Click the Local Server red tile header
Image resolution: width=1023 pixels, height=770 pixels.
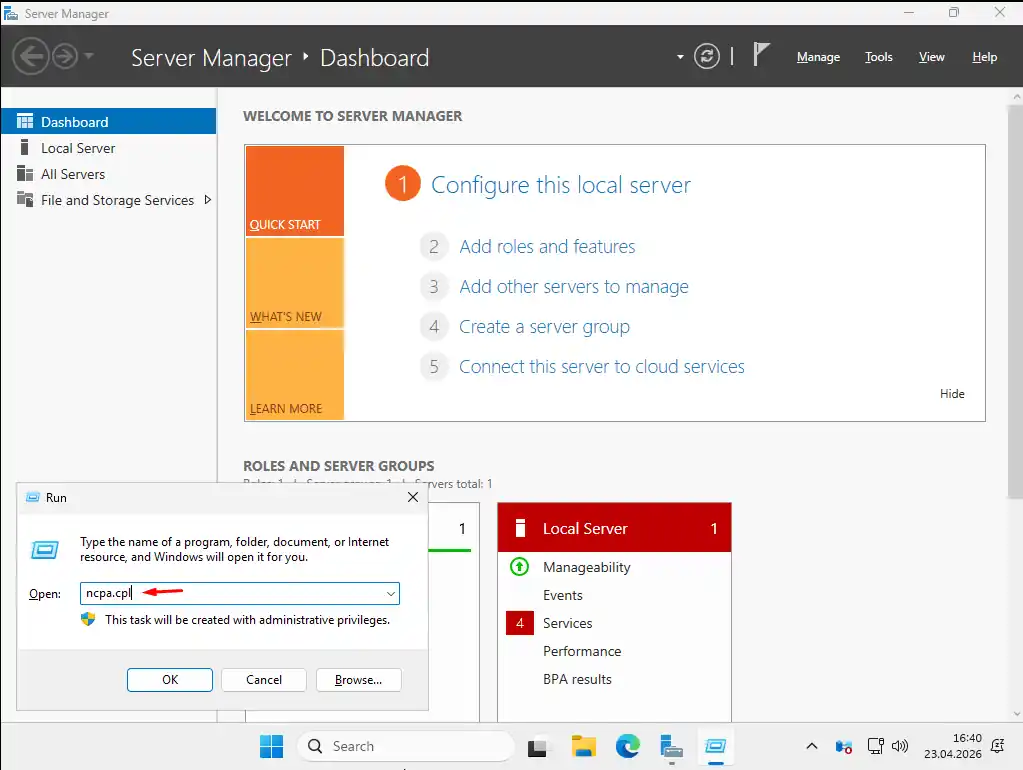(x=614, y=528)
